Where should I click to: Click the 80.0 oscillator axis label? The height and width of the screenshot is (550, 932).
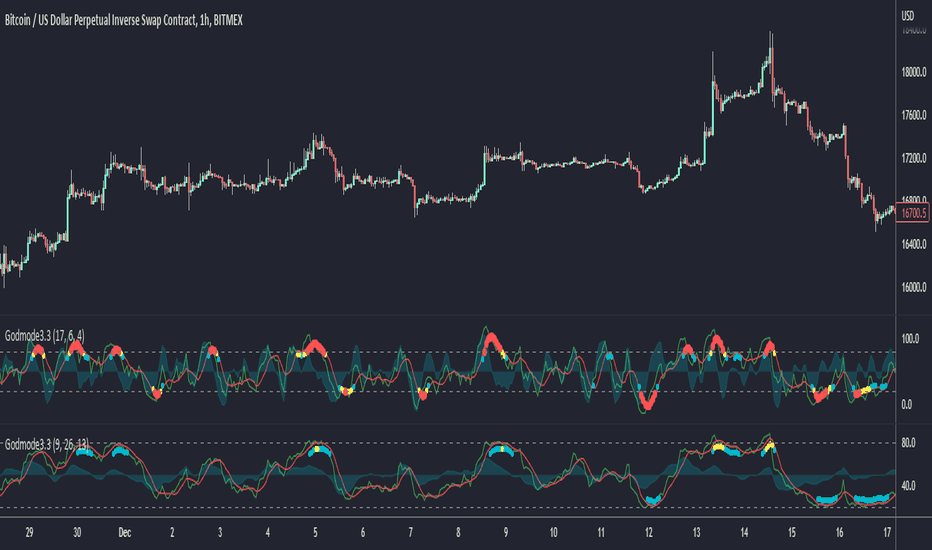(x=908, y=443)
